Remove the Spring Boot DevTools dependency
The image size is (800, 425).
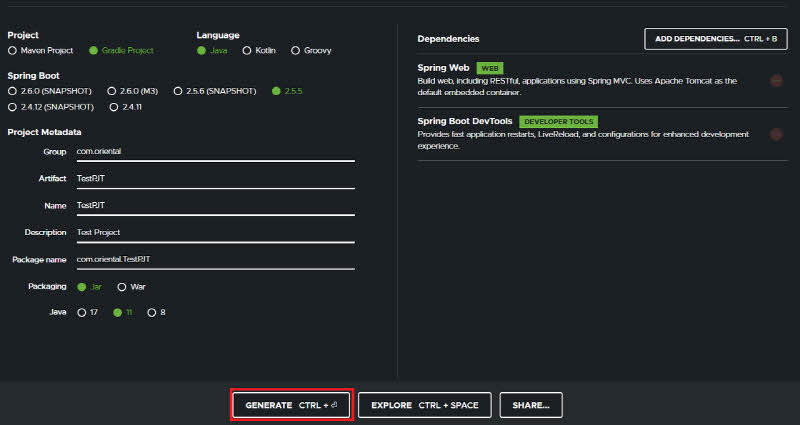(x=776, y=134)
